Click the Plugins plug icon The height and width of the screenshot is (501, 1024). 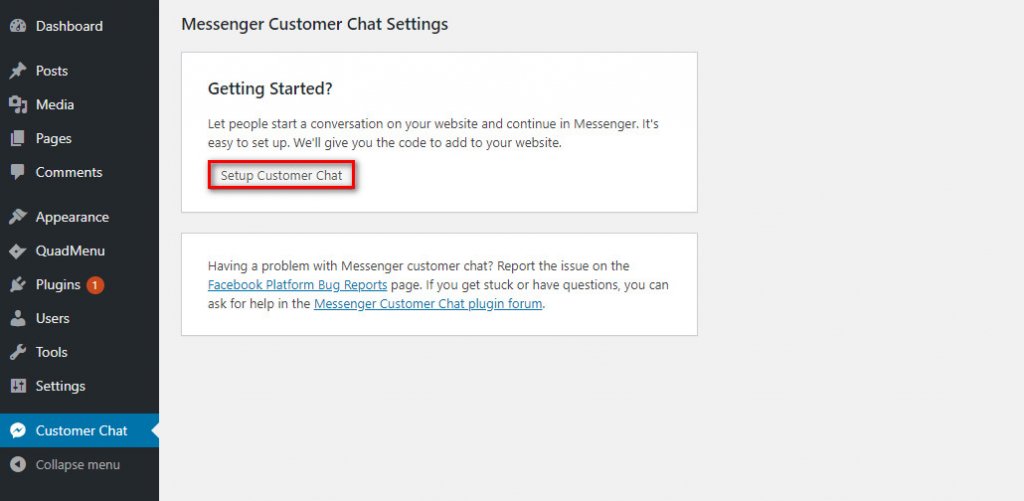pos(18,285)
